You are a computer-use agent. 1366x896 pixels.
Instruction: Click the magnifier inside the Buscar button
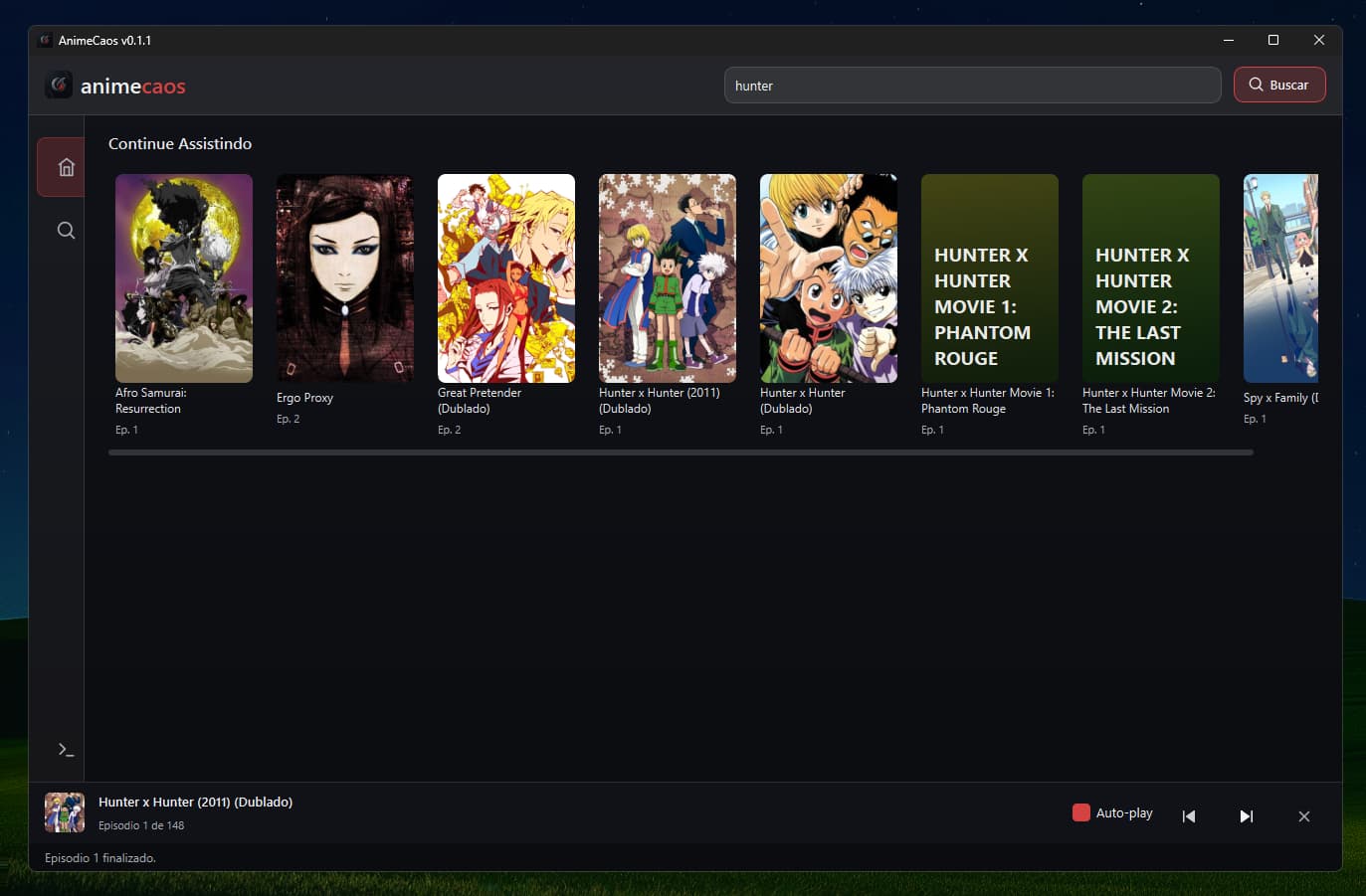point(1256,85)
